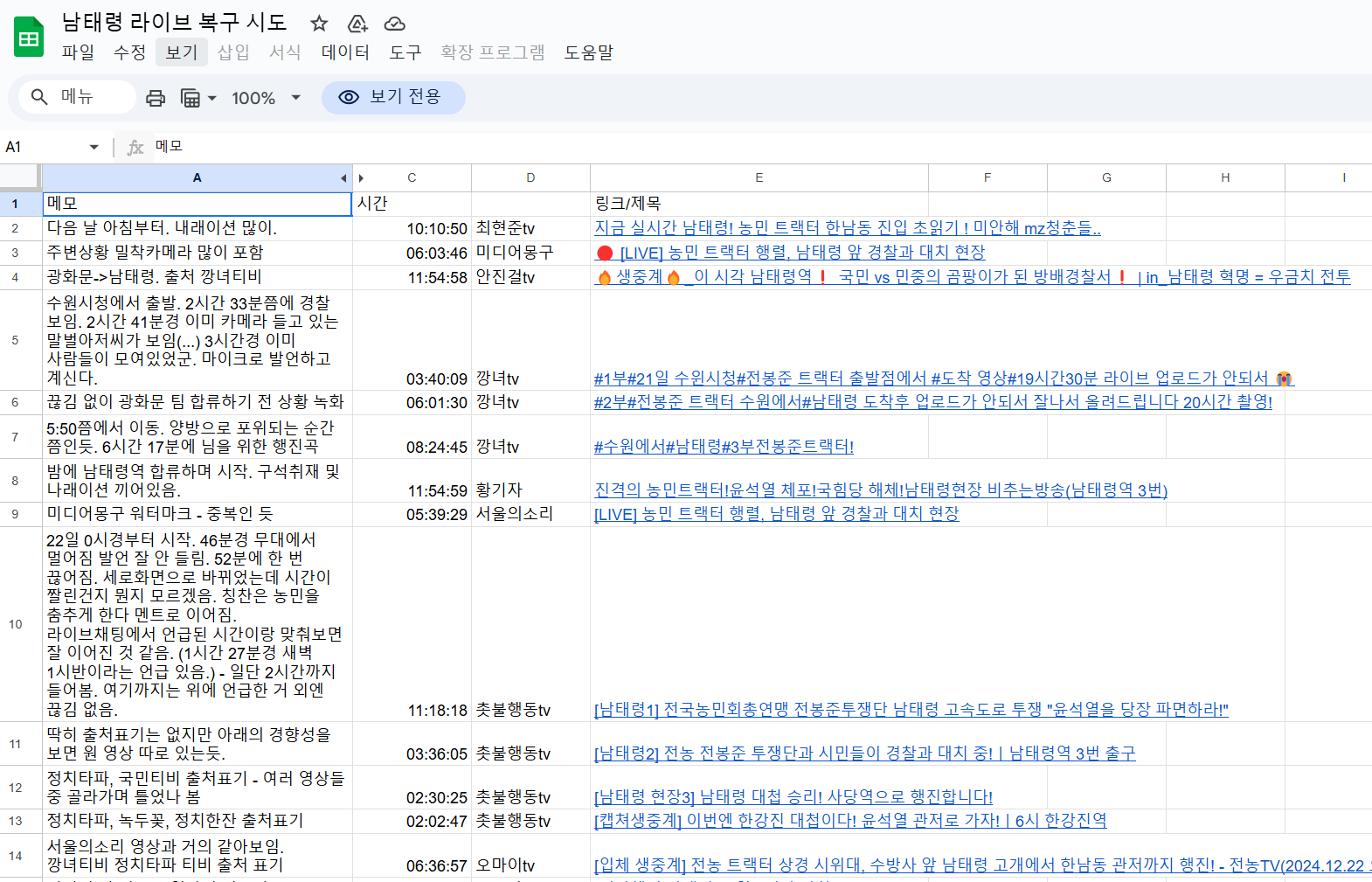Open the 데이터 menu

point(345,52)
